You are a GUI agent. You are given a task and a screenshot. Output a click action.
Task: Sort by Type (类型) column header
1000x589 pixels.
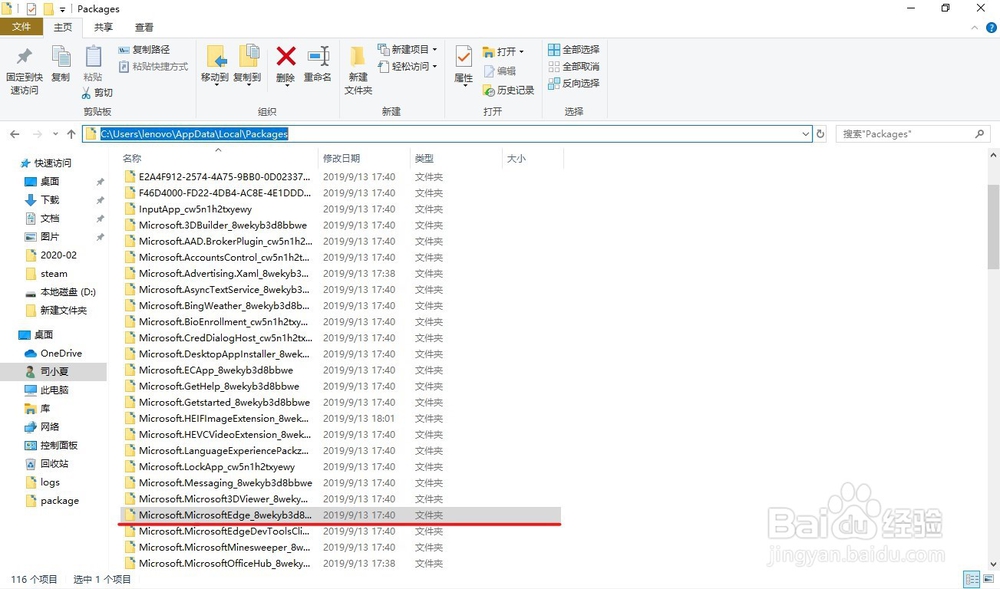[455, 158]
